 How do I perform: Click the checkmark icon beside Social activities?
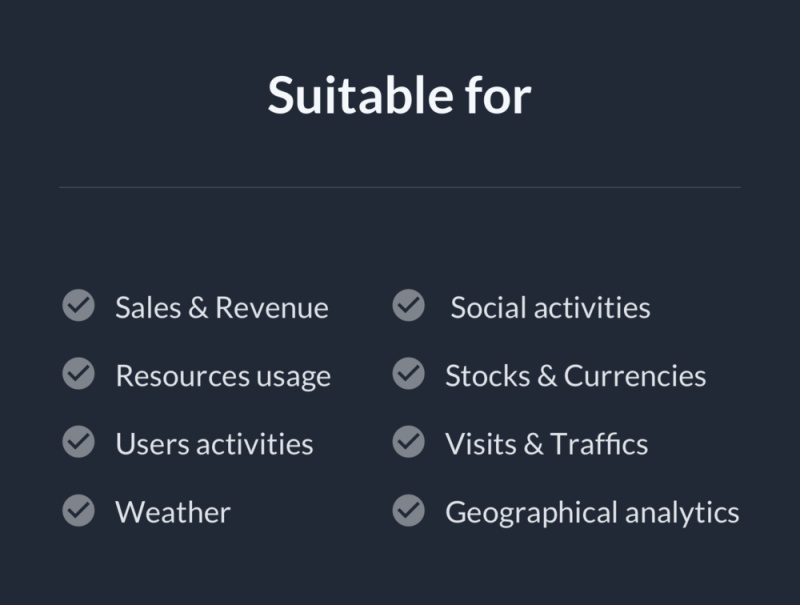click(x=408, y=306)
